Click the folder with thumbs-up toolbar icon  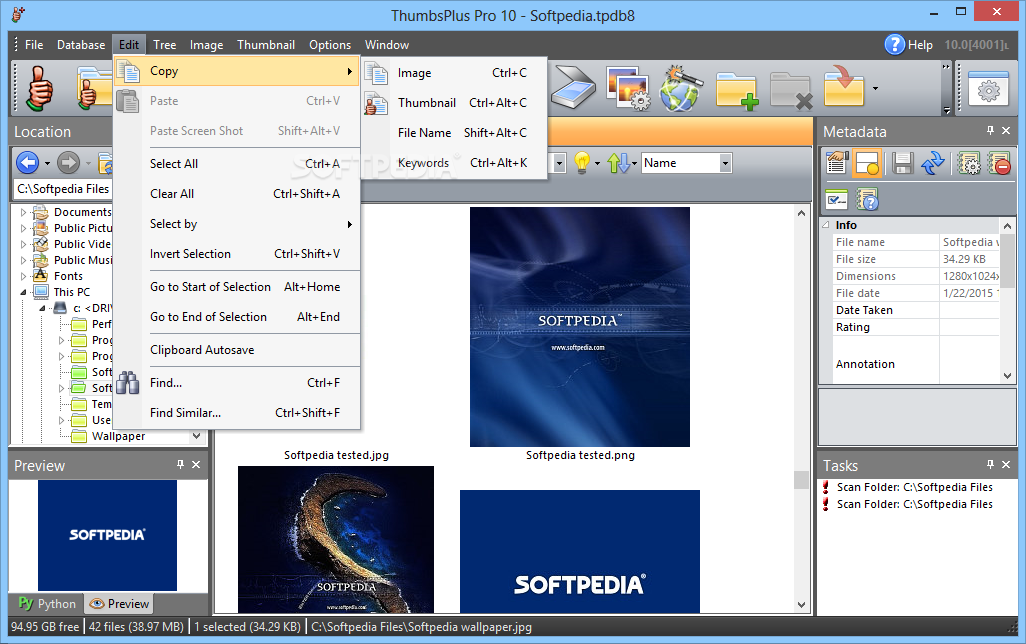[94, 88]
